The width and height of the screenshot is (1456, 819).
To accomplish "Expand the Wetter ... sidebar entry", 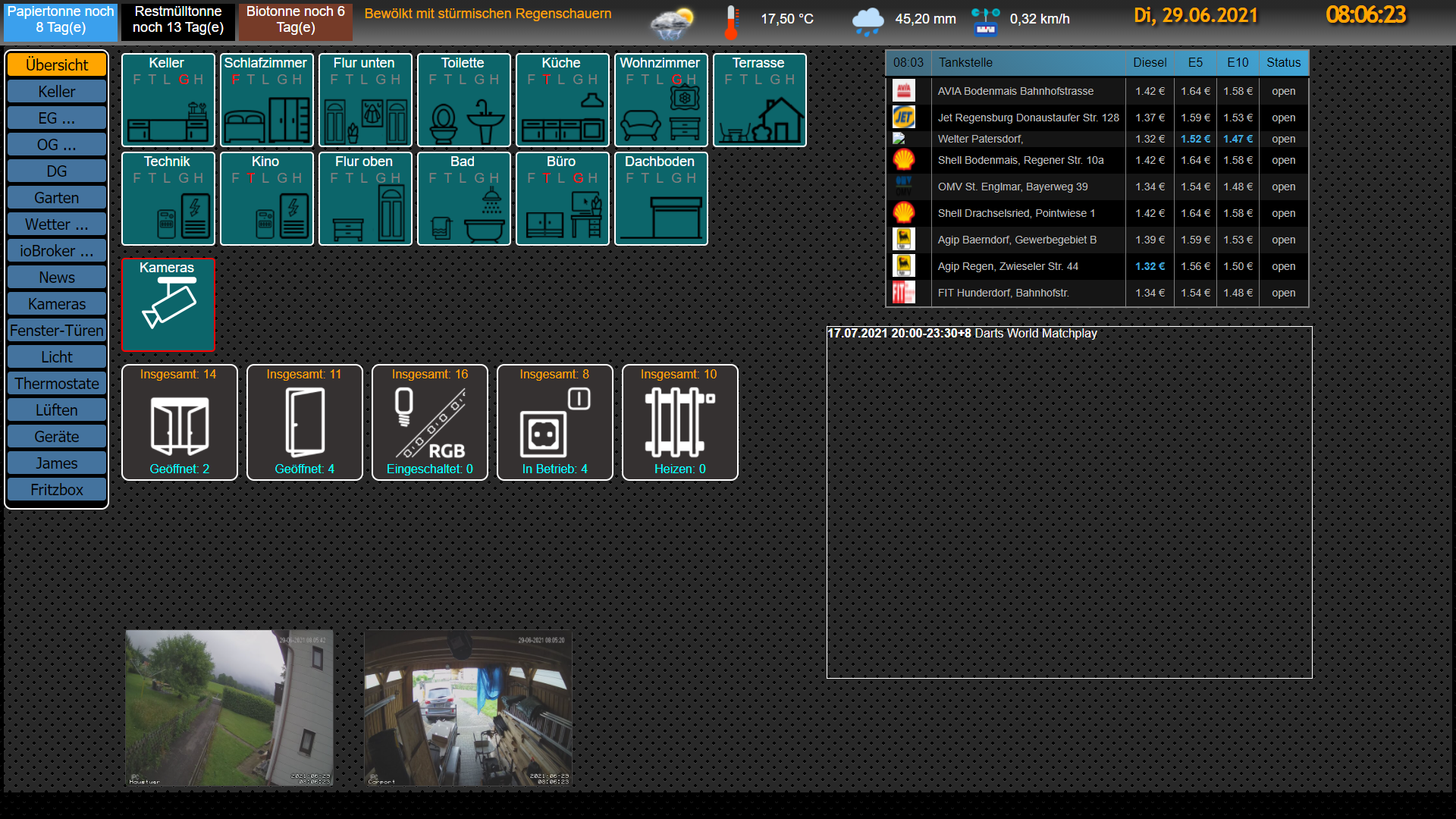I will tap(57, 224).
